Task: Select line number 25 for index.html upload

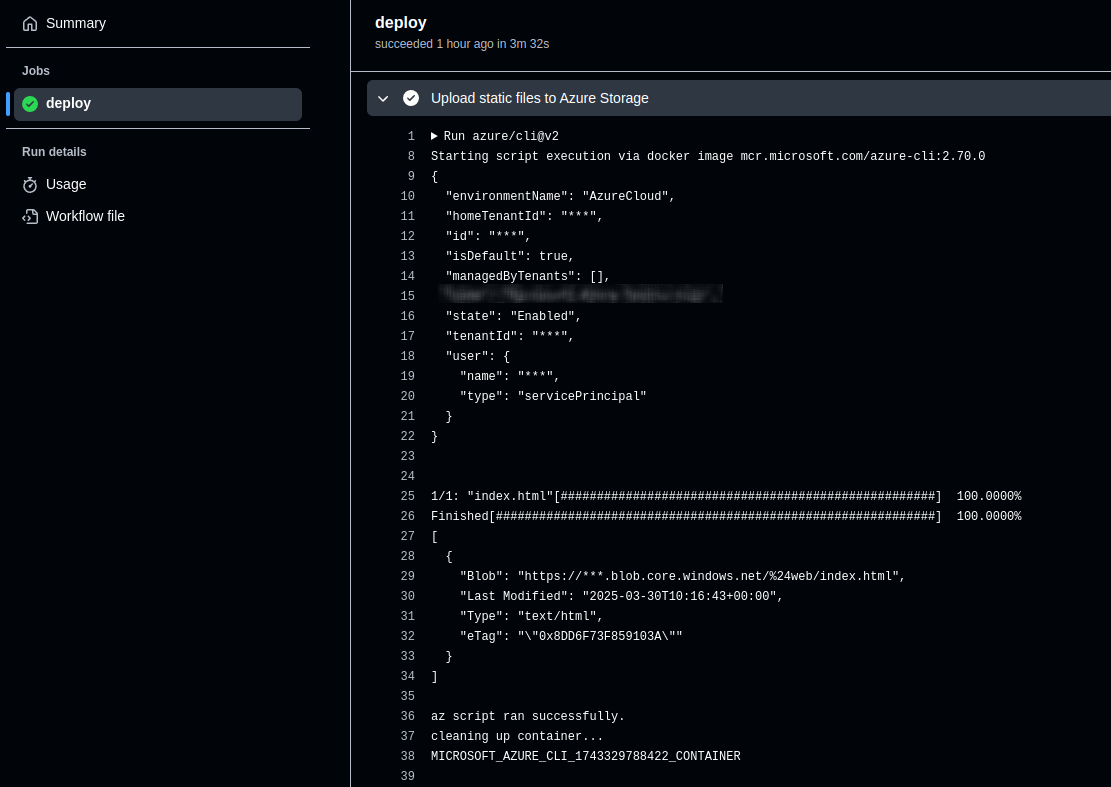Action: (407, 496)
